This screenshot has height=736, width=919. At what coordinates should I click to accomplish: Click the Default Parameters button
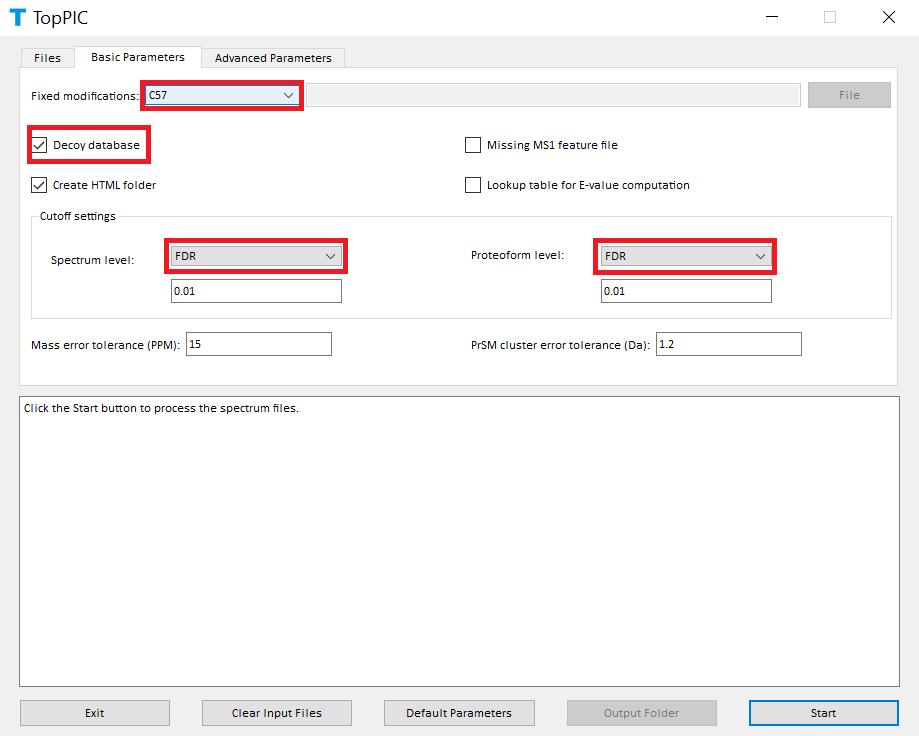pos(459,713)
